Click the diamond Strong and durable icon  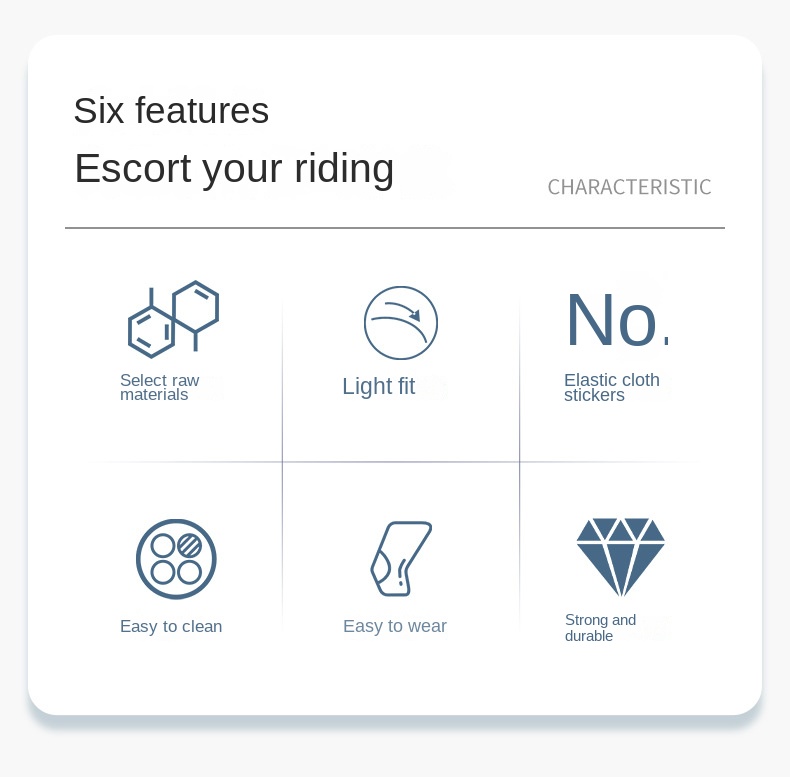pos(620,557)
